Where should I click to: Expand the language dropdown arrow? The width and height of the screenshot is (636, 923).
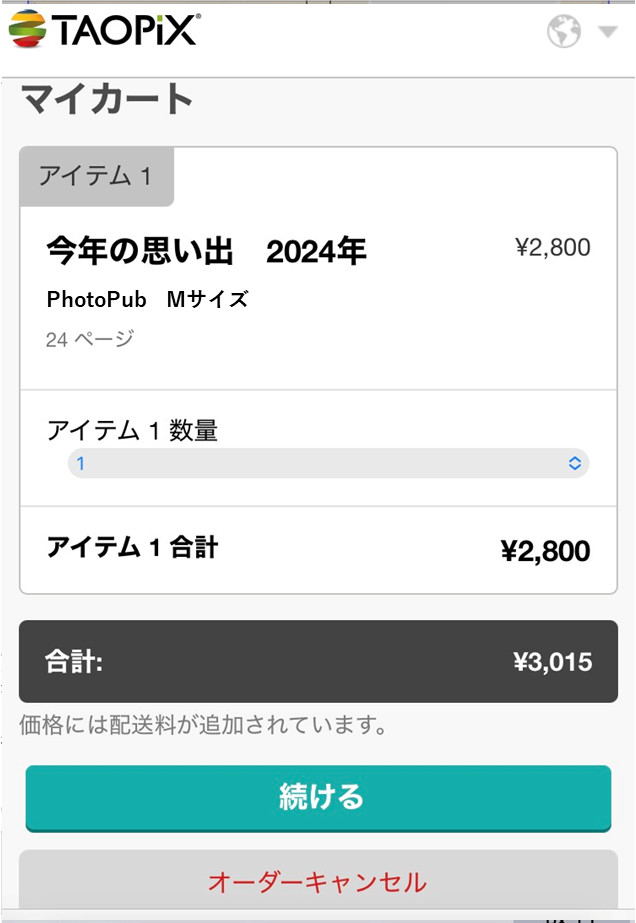pos(607,32)
